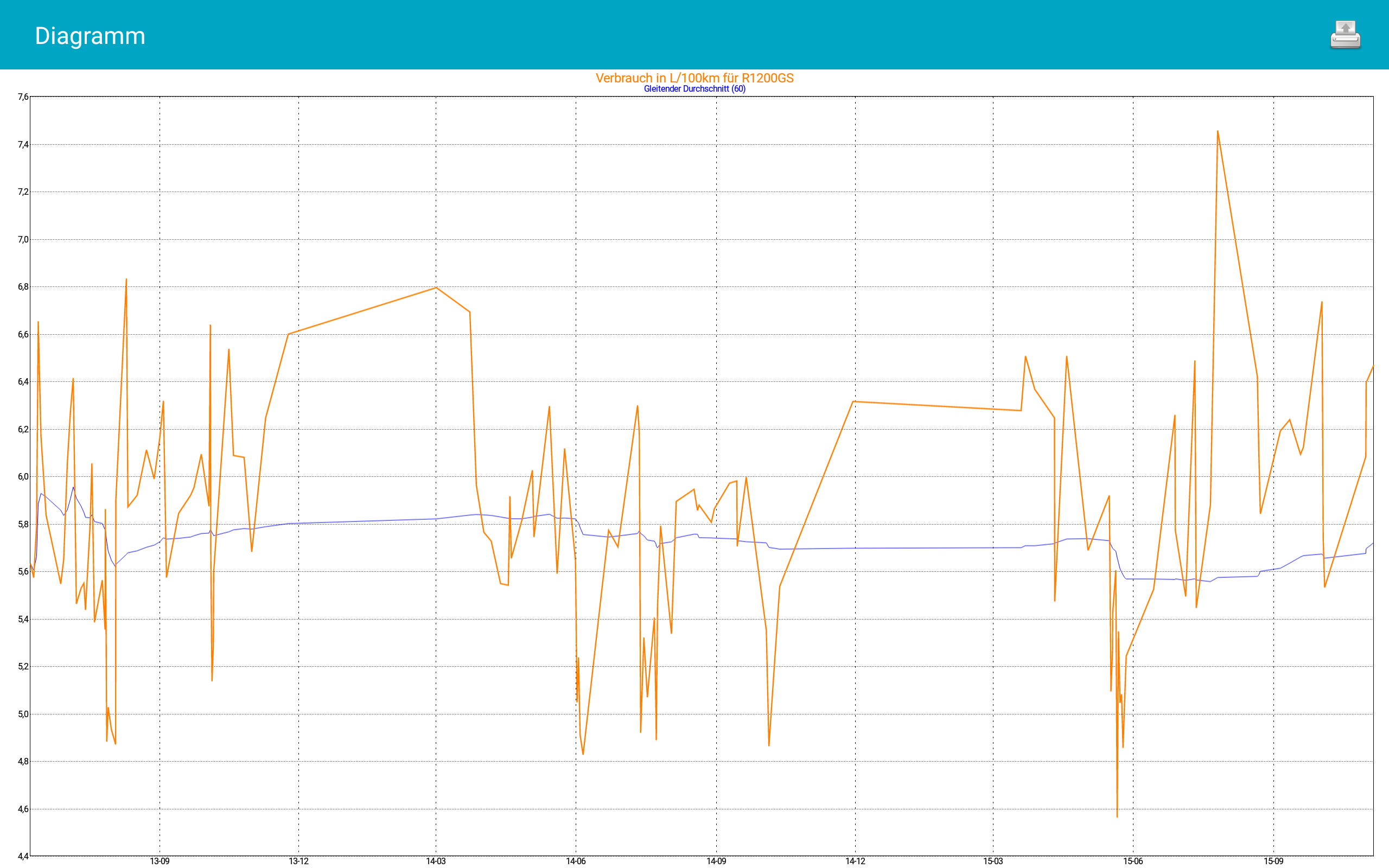The width and height of the screenshot is (1389, 868).
Task: Click the y-axis label 6,0
Action: [x=23, y=476]
